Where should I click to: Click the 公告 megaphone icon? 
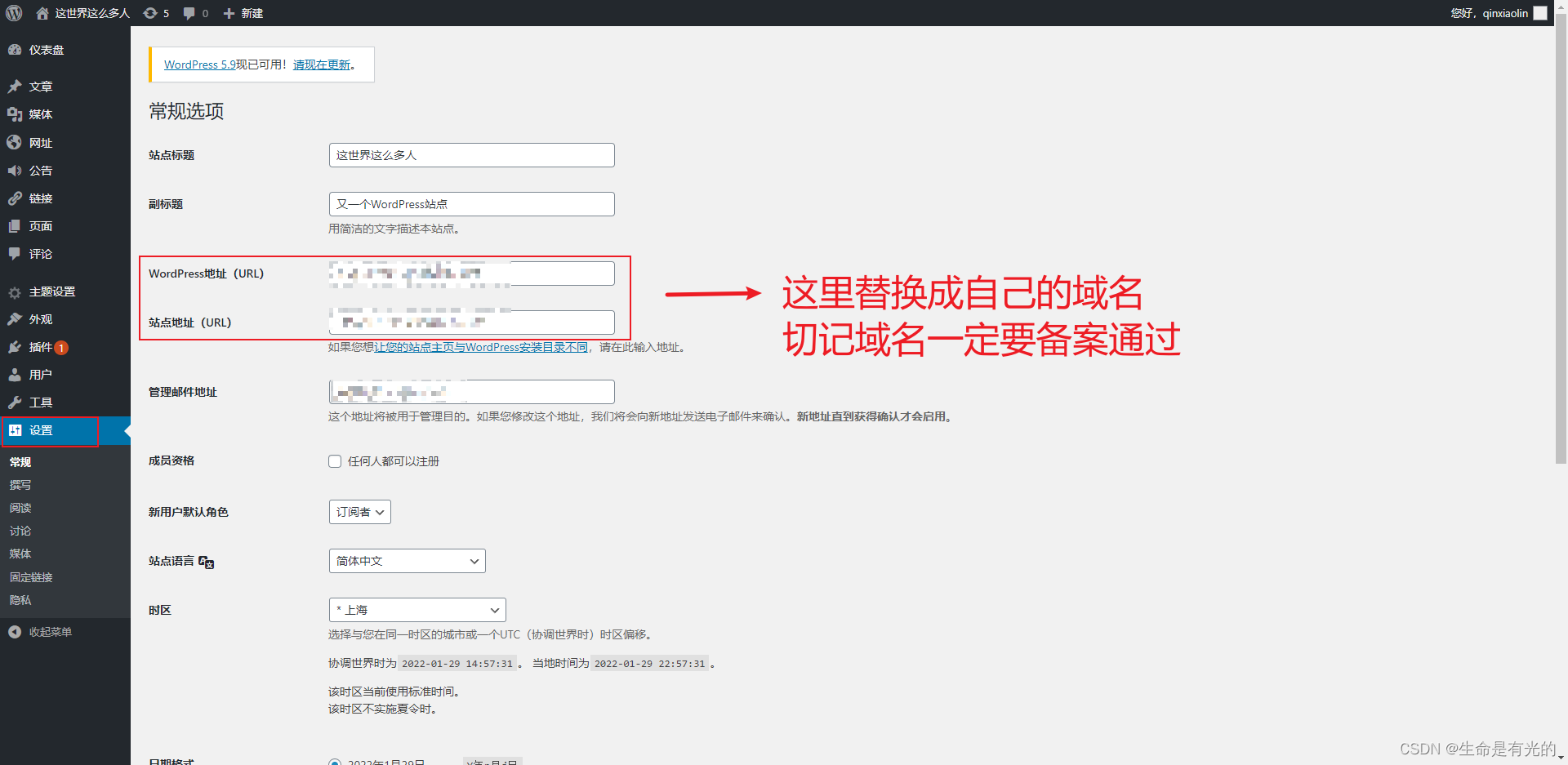click(x=15, y=171)
